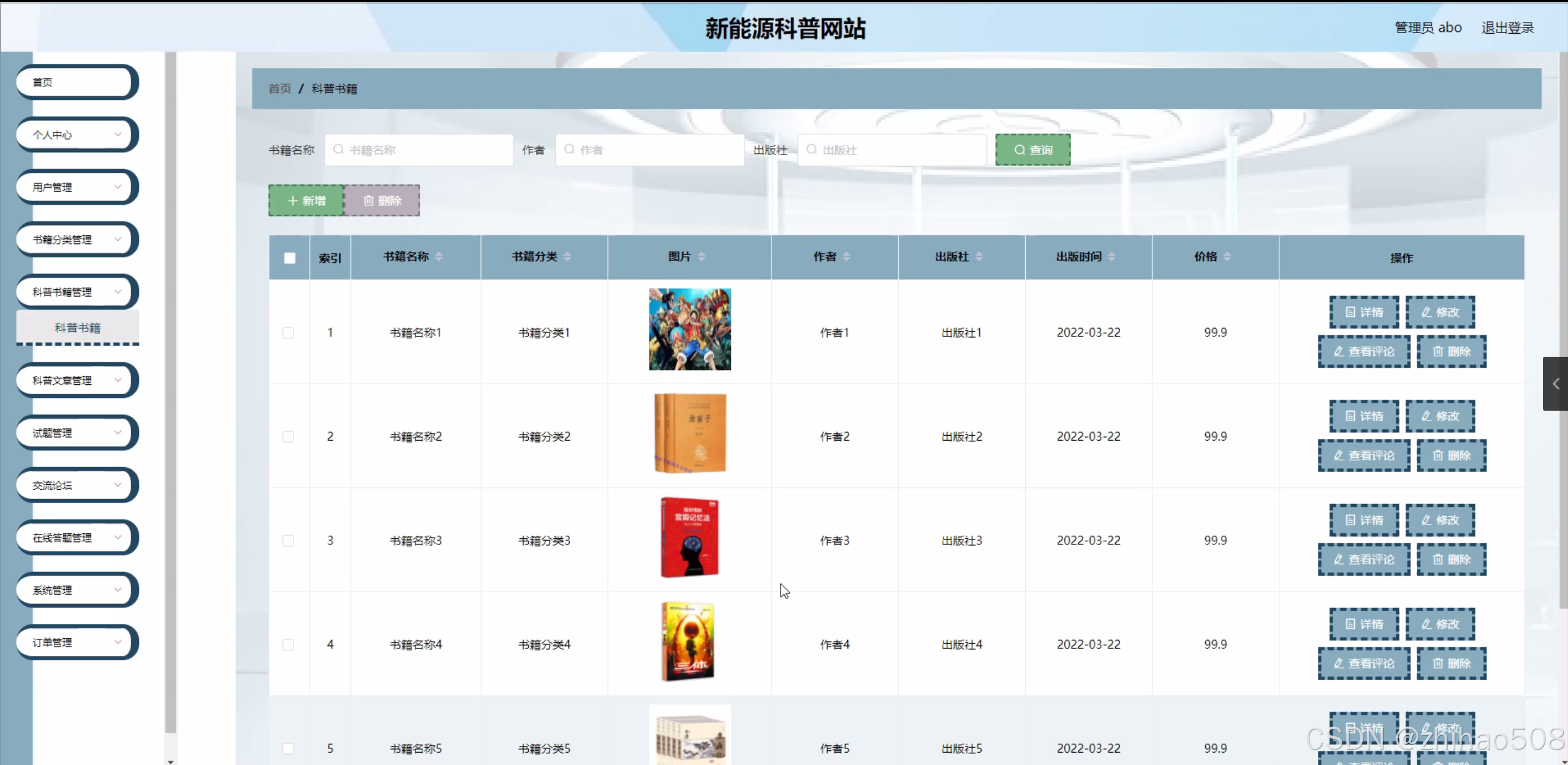Go to 首页 in the sidebar

[74, 82]
